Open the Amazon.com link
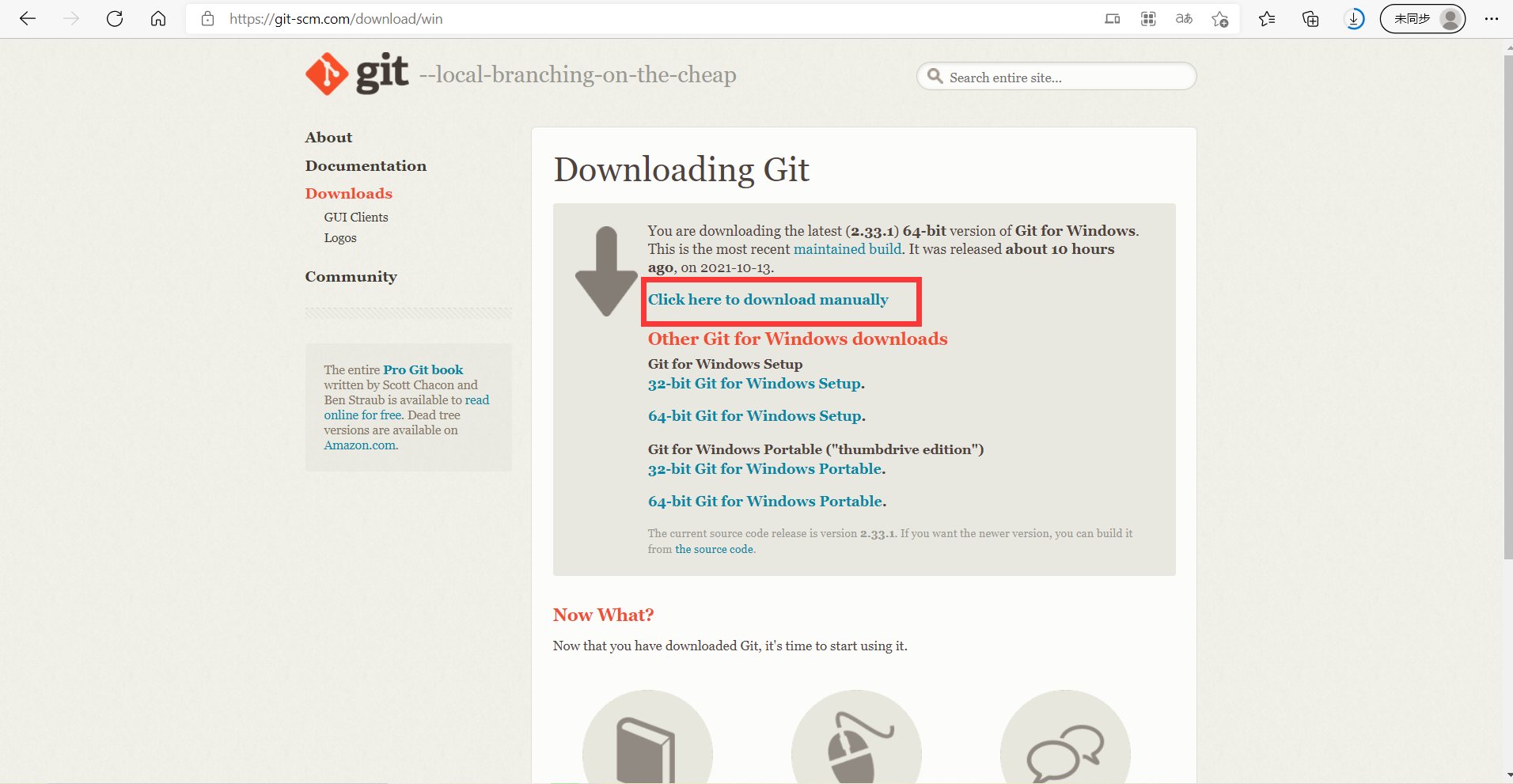The width and height of the screenshot is (1513, 784). (x=361, y=445)
